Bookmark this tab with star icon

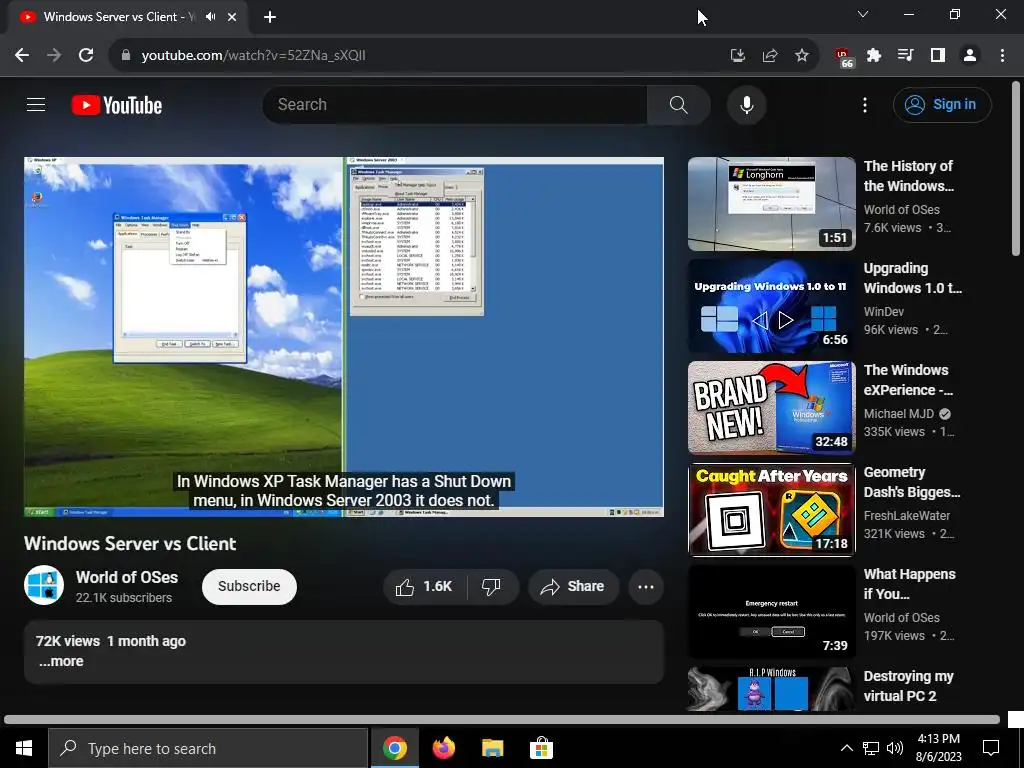pos(802,56)
